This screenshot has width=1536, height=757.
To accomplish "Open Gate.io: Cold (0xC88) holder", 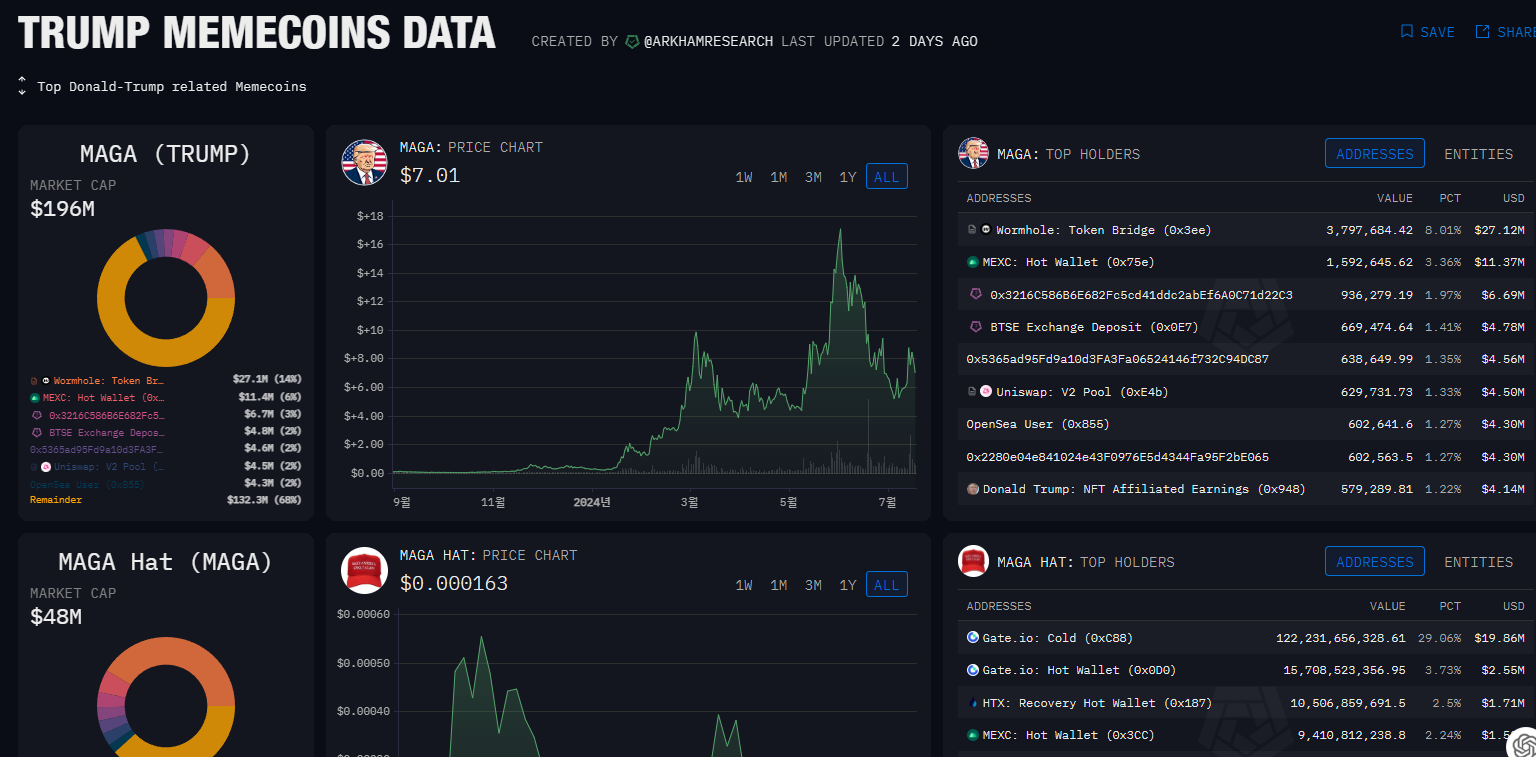I will point(1058,638).
